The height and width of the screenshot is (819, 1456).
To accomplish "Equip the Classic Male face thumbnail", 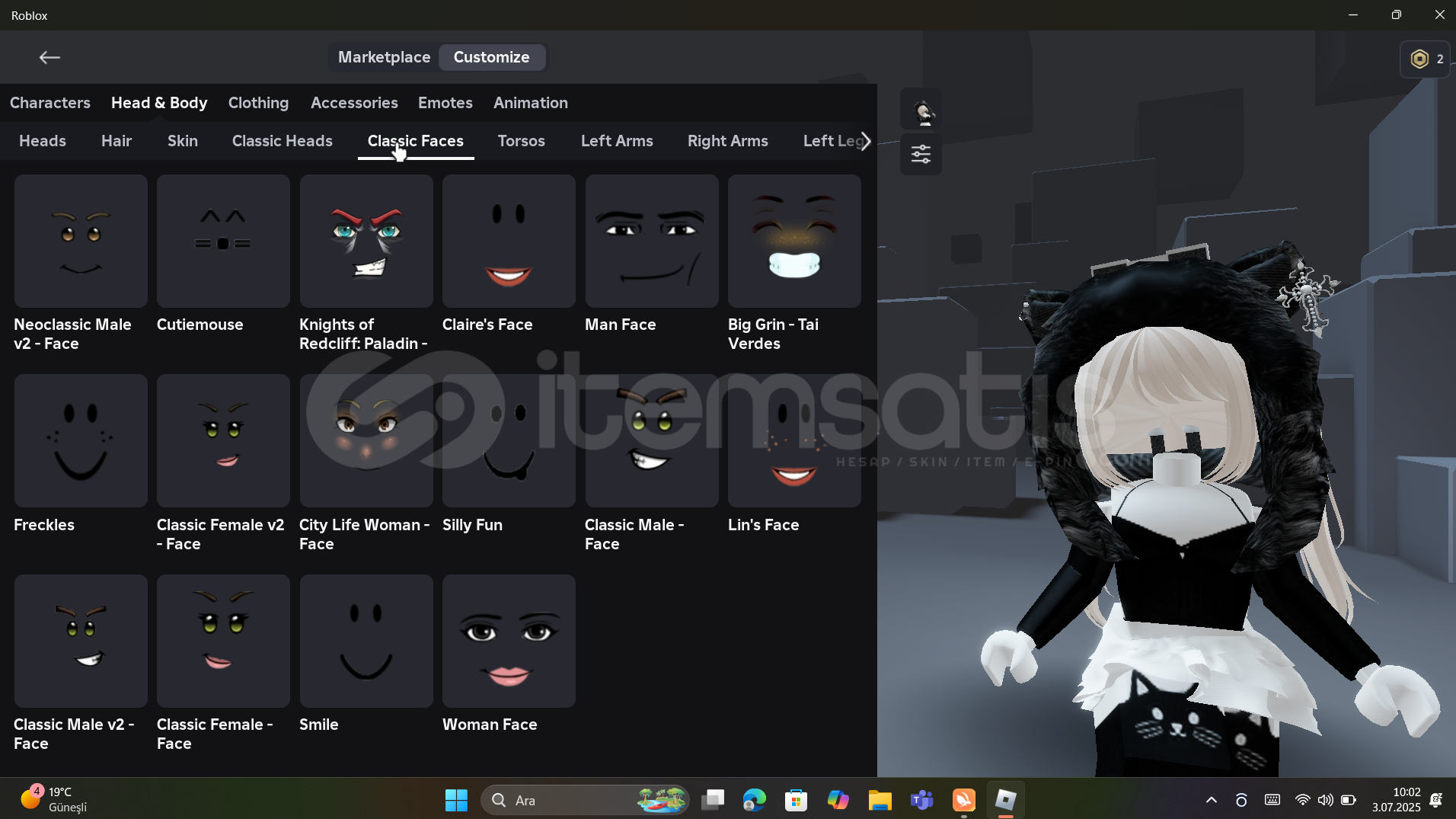I will click(x=652, y=441).
